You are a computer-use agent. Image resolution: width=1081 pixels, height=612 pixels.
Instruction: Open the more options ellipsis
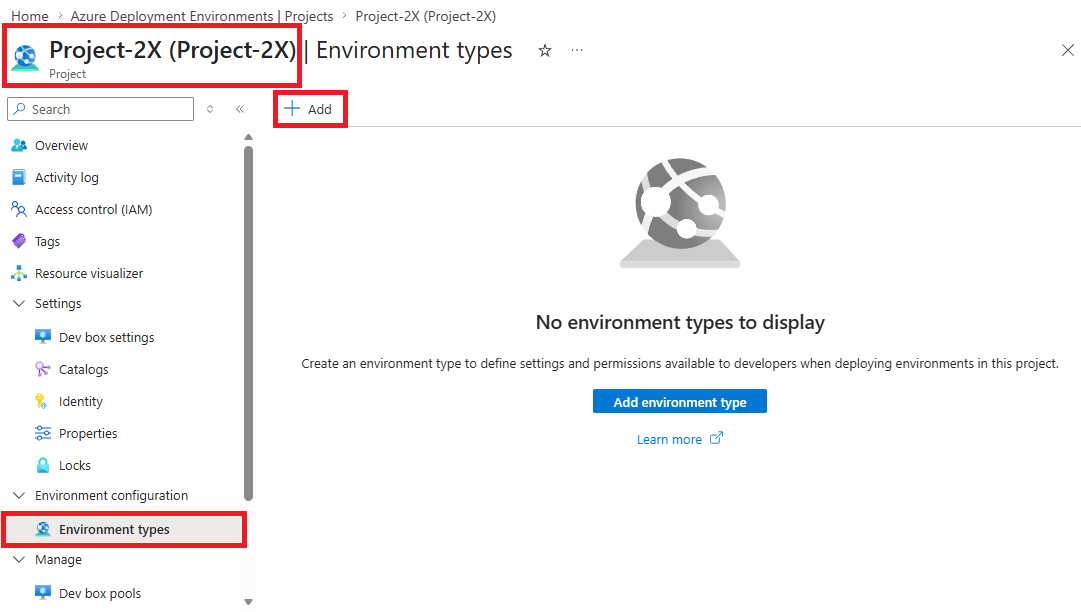click(x=577, y=50)
